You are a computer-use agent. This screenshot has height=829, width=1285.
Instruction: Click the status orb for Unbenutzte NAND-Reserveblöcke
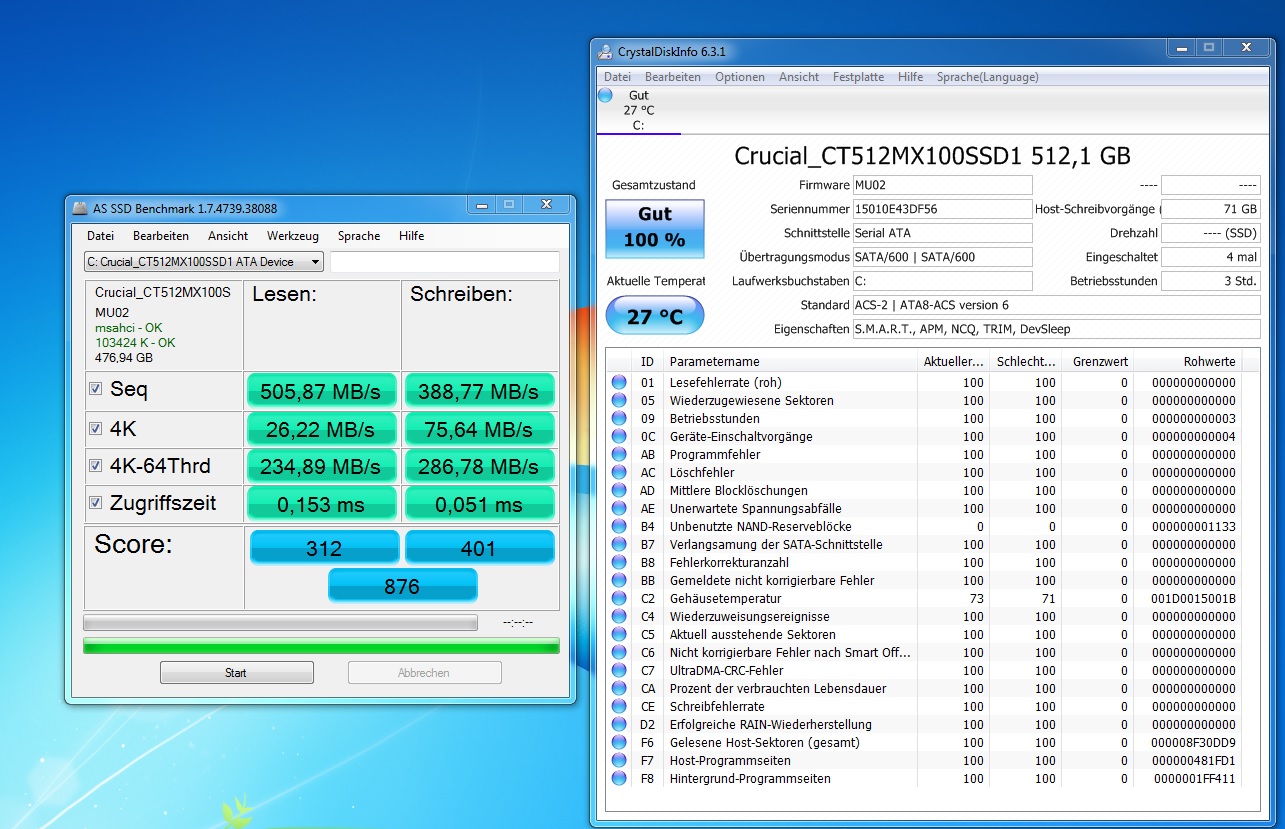(x=619, y=526)
